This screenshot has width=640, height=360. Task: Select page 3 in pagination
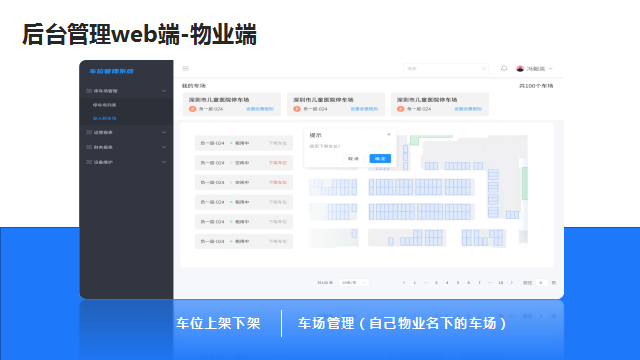tap(436, 282)
